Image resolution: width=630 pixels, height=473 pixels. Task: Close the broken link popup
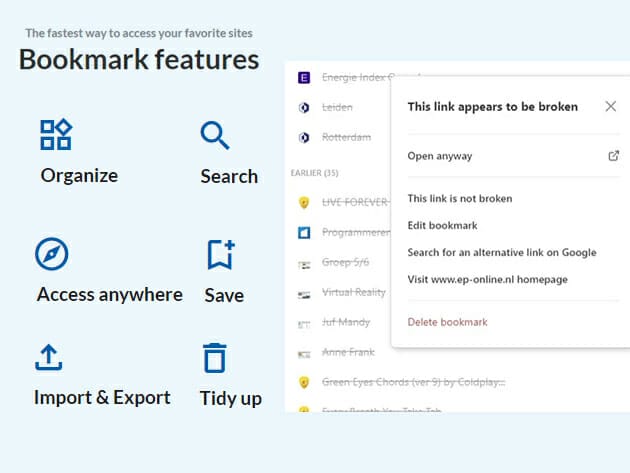coord(611,107)
